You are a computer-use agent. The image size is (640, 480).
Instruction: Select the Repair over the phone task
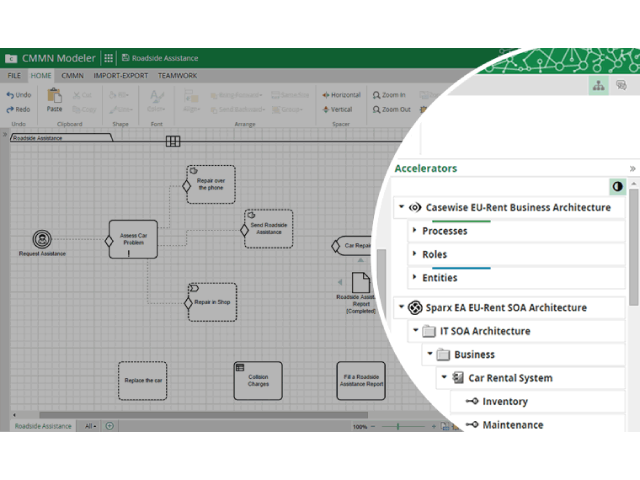coord(211,184)
